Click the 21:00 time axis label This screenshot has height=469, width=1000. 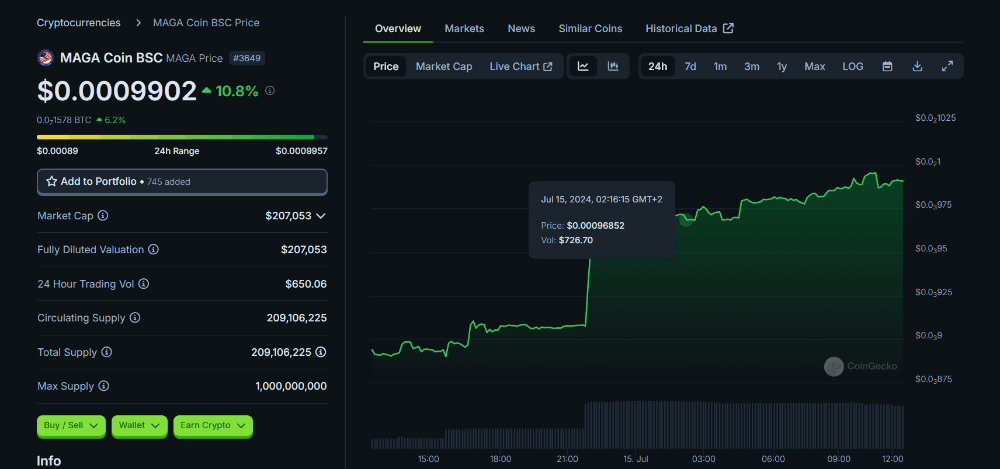tap(568, 459)
